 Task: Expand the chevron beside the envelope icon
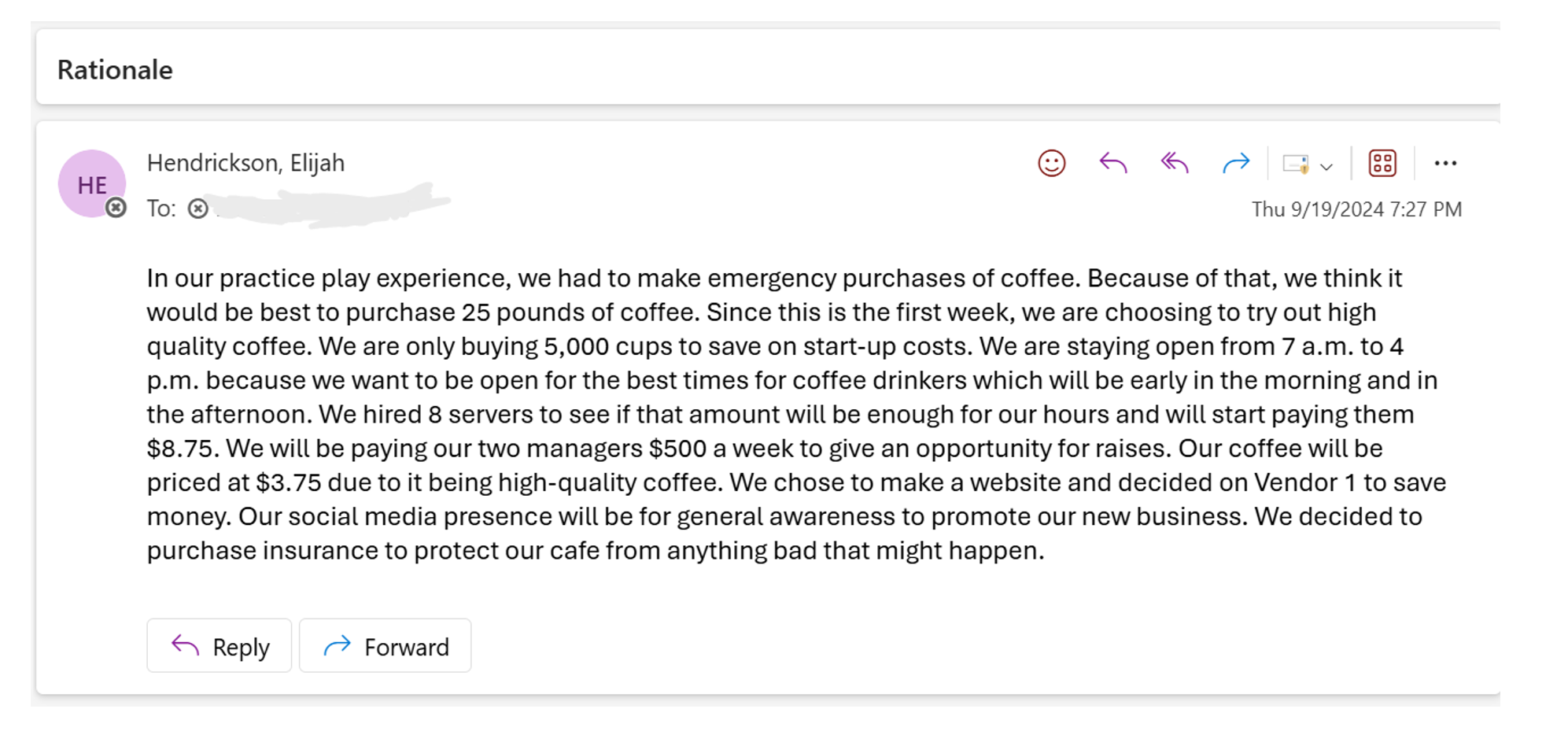[1326, 167]
